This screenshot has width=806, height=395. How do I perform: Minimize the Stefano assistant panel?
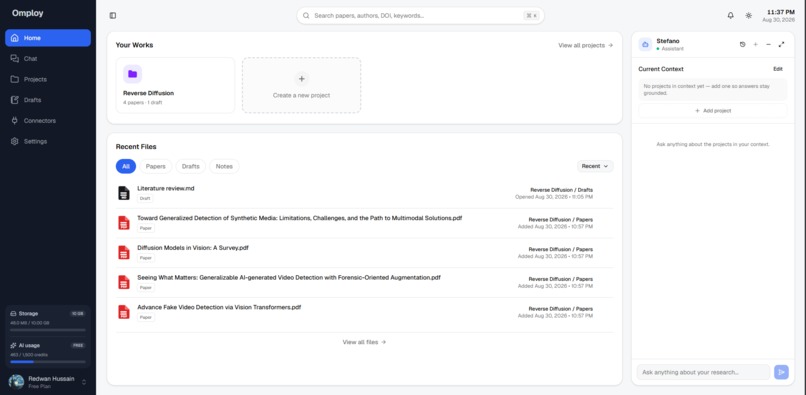pyautogui.click(x=768, y=44)
